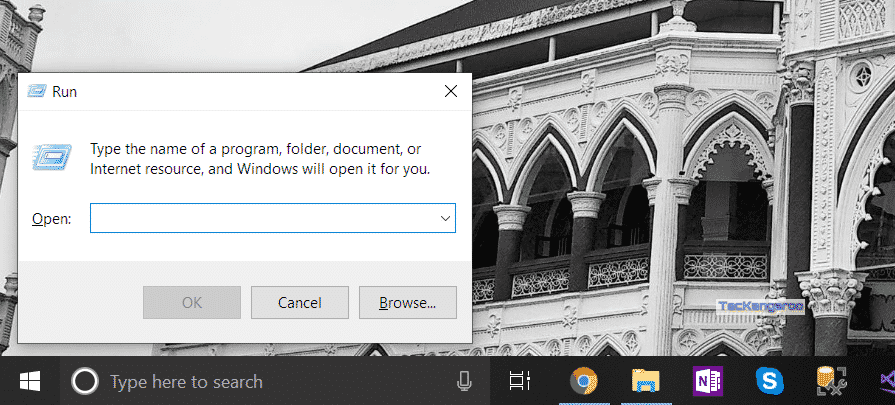Close the Run dialog with X

(x=451, y=91)
